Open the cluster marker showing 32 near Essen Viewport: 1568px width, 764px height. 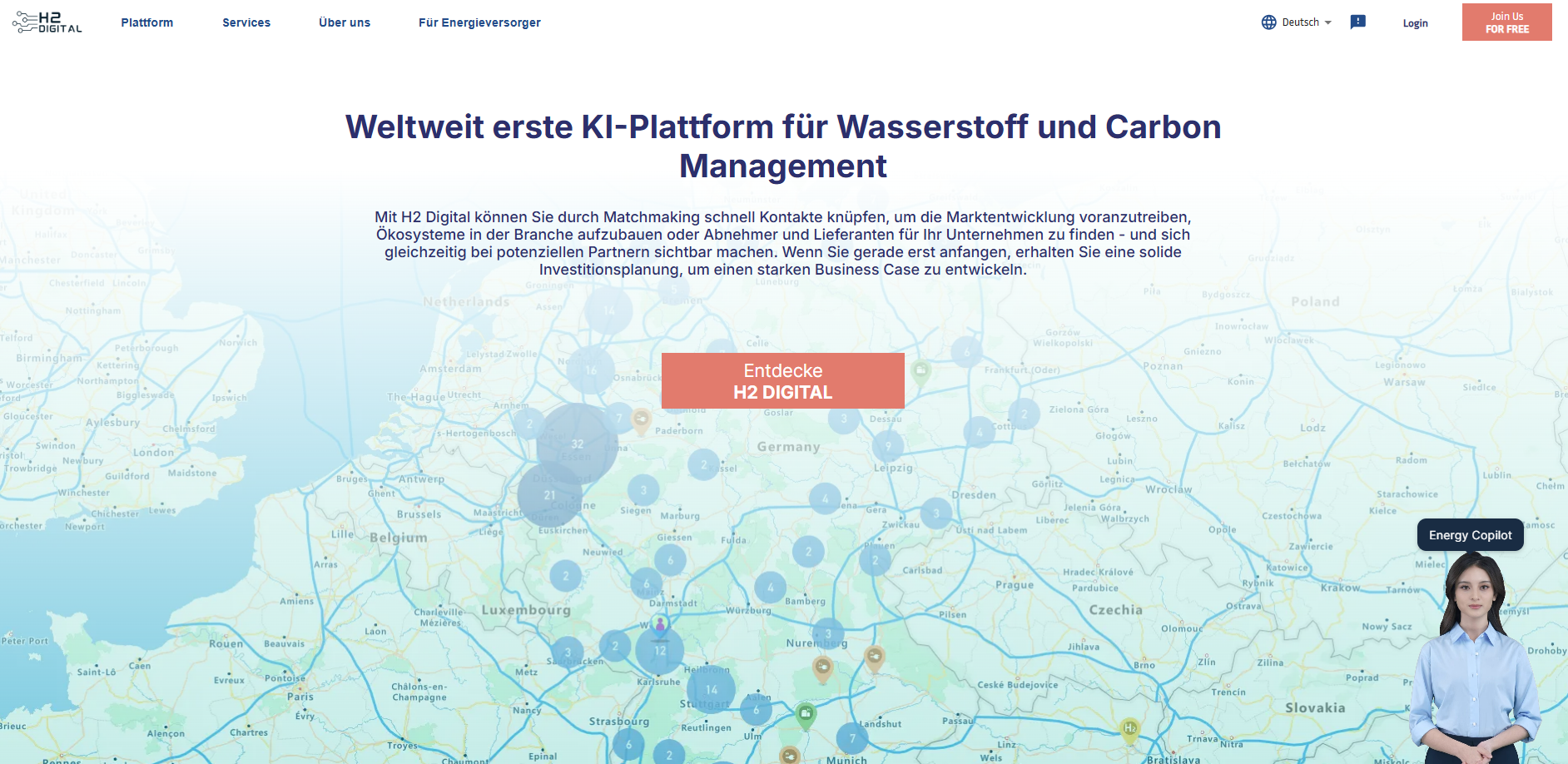[x=577, y=444]
